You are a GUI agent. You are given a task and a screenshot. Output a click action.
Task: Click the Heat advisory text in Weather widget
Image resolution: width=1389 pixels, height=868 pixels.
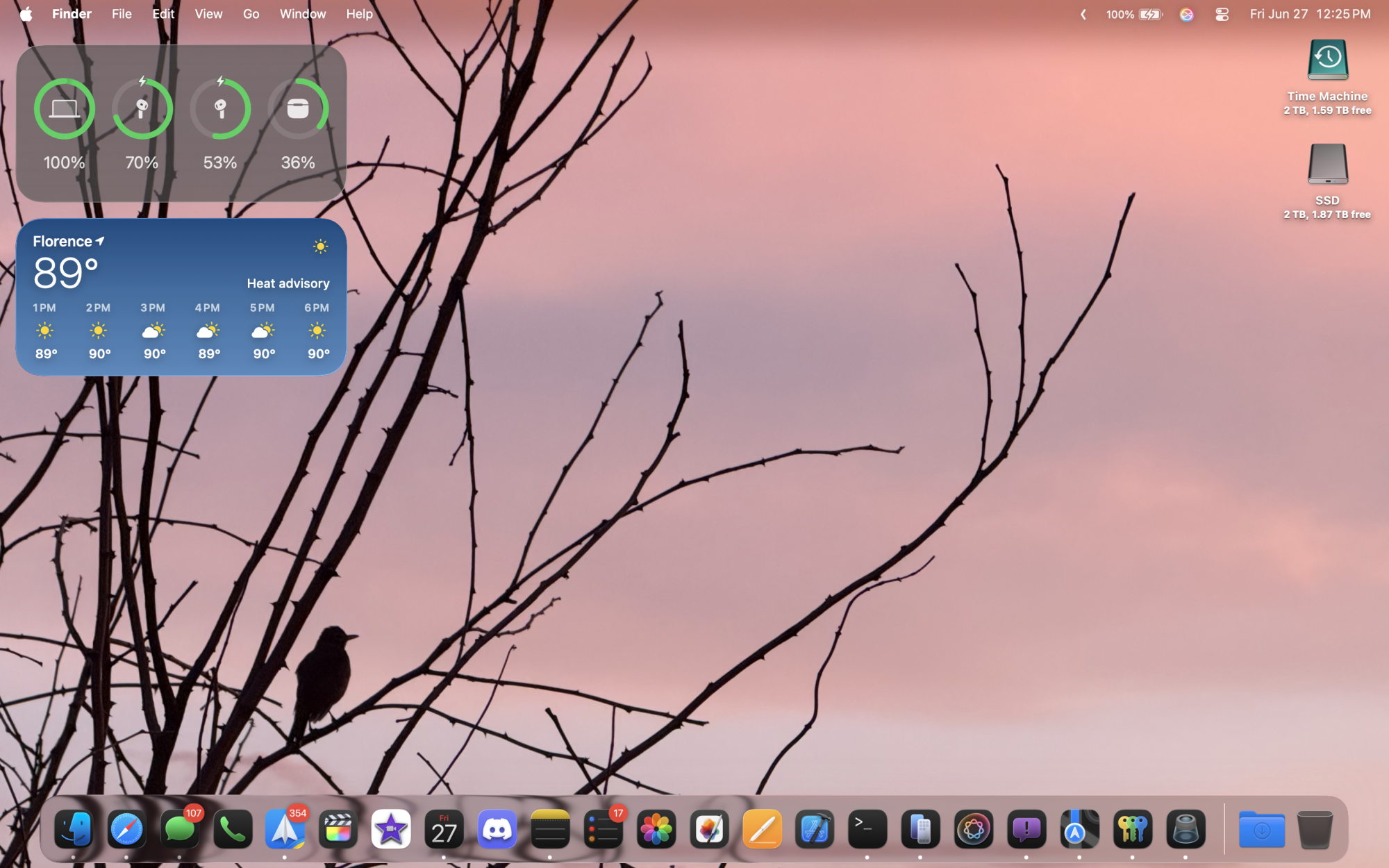[x=288, y=283]
